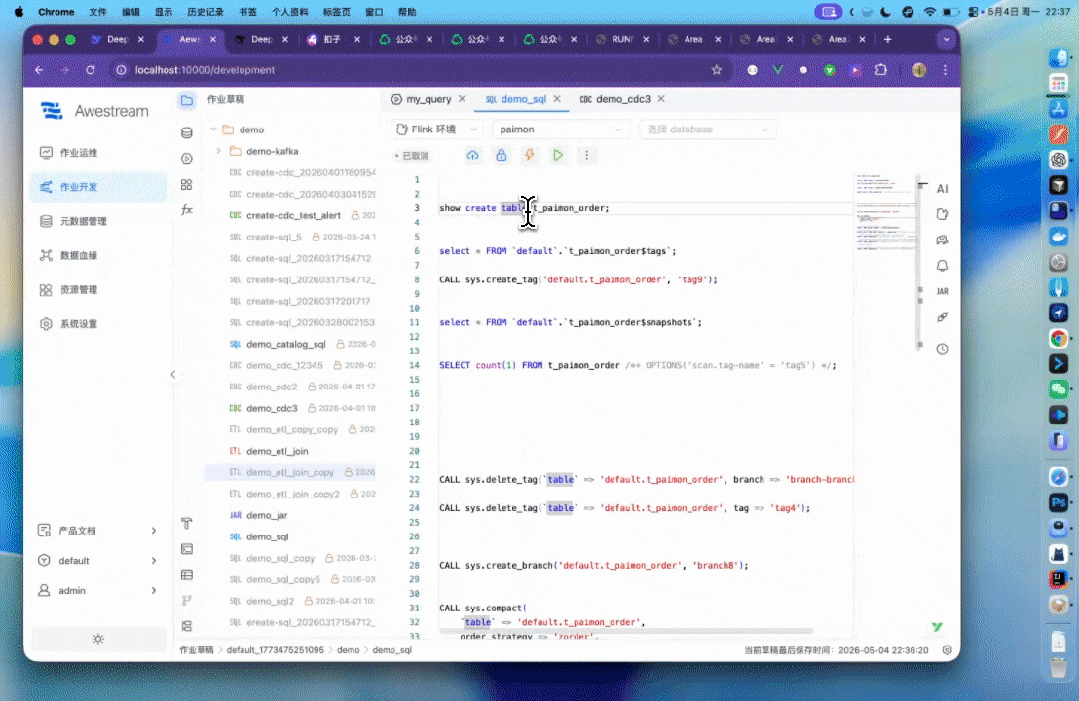Image resolution: width=1079 pixels, height=701 pixels.
Task: Click the green bird icon at editor bottom right
Action: [937, 627]
